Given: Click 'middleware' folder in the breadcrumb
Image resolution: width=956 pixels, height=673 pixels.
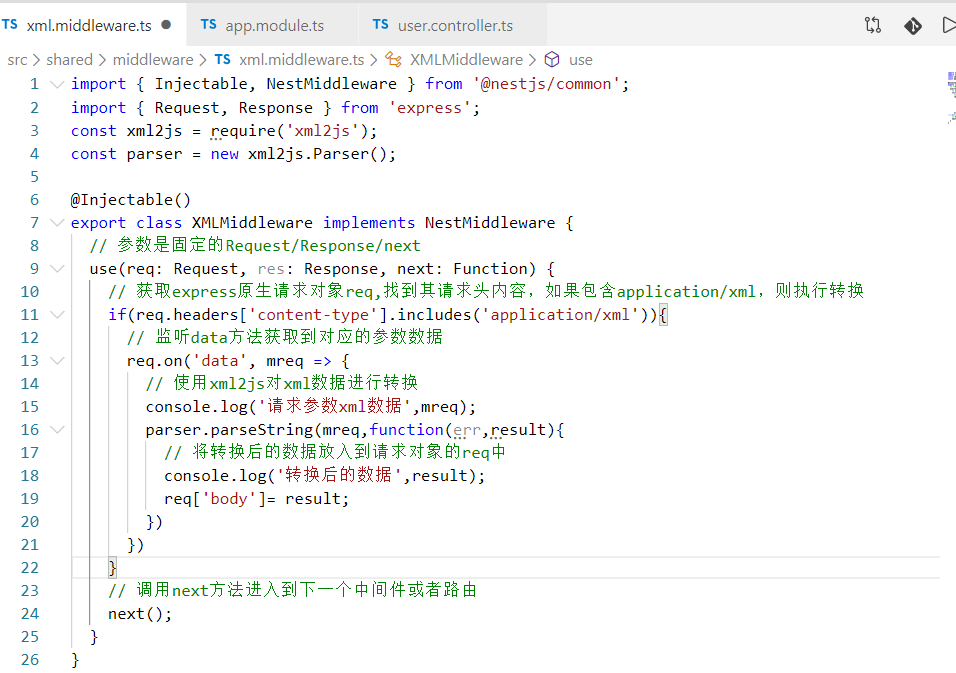Looking at the screenshot, I should click(x=153, y=60).
